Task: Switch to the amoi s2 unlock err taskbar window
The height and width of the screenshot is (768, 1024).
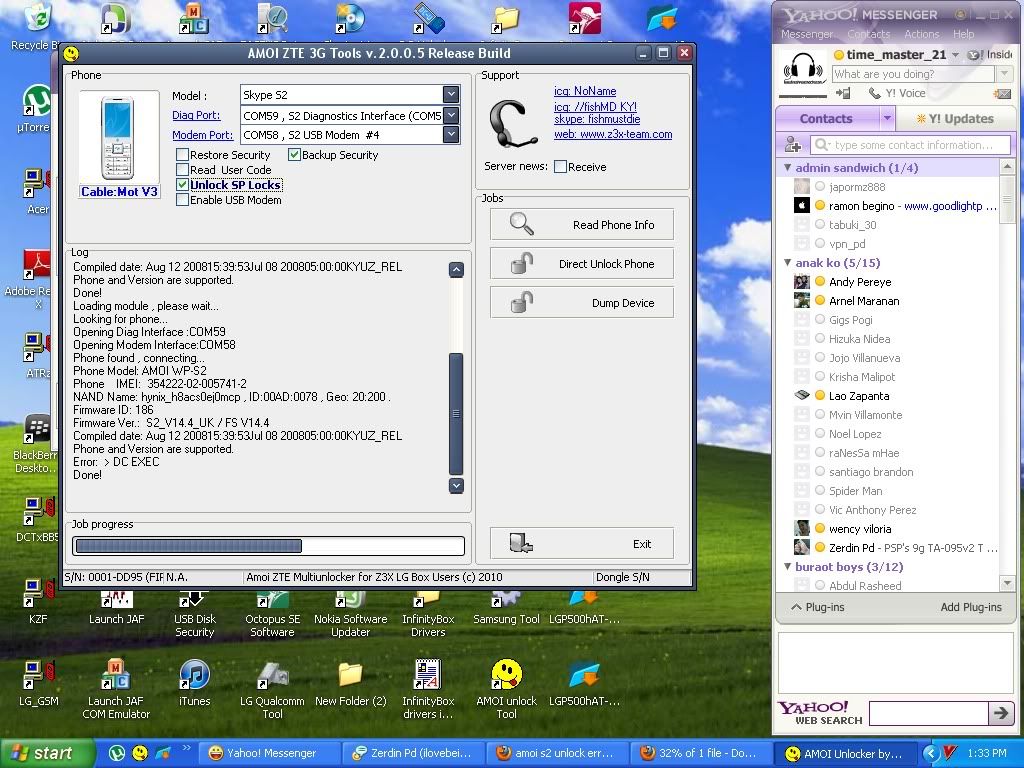Action: 556,753
